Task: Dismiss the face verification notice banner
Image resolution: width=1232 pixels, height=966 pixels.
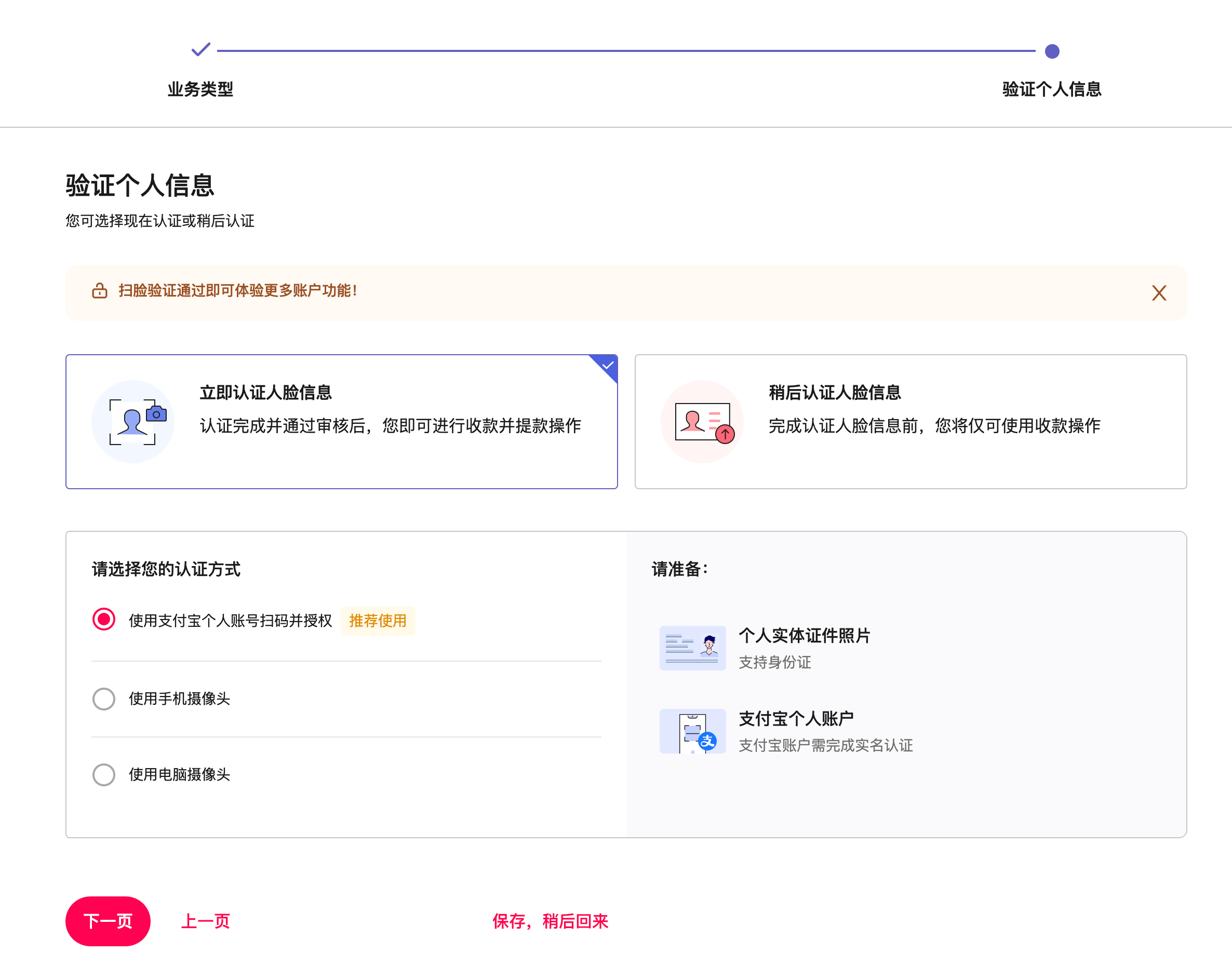Action: pos(1158,293)
